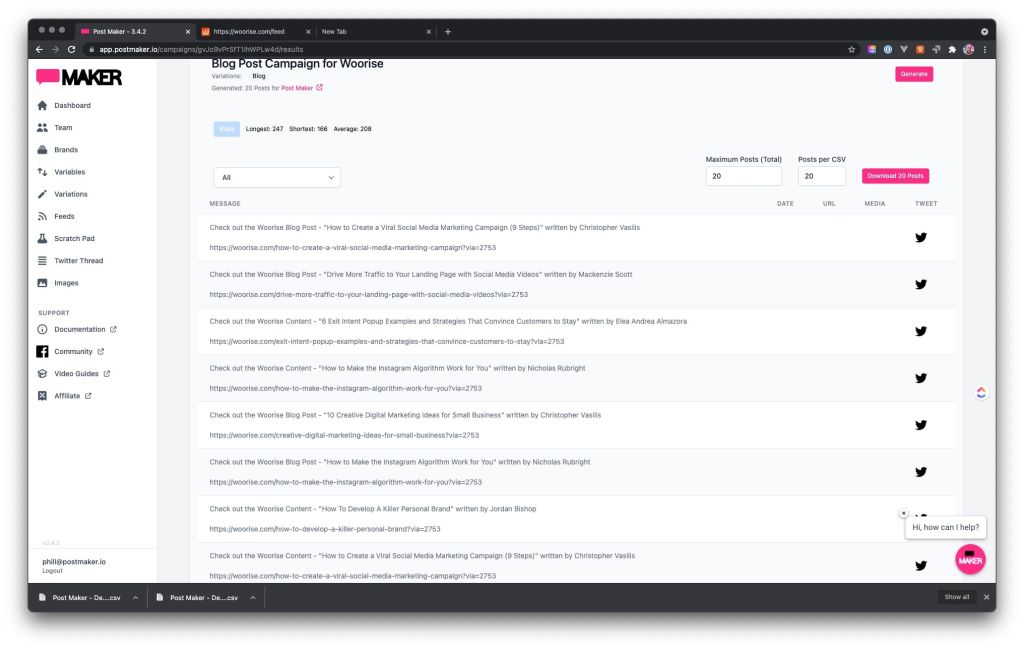
Task: Go to the Team section
Action: [55, 127]
